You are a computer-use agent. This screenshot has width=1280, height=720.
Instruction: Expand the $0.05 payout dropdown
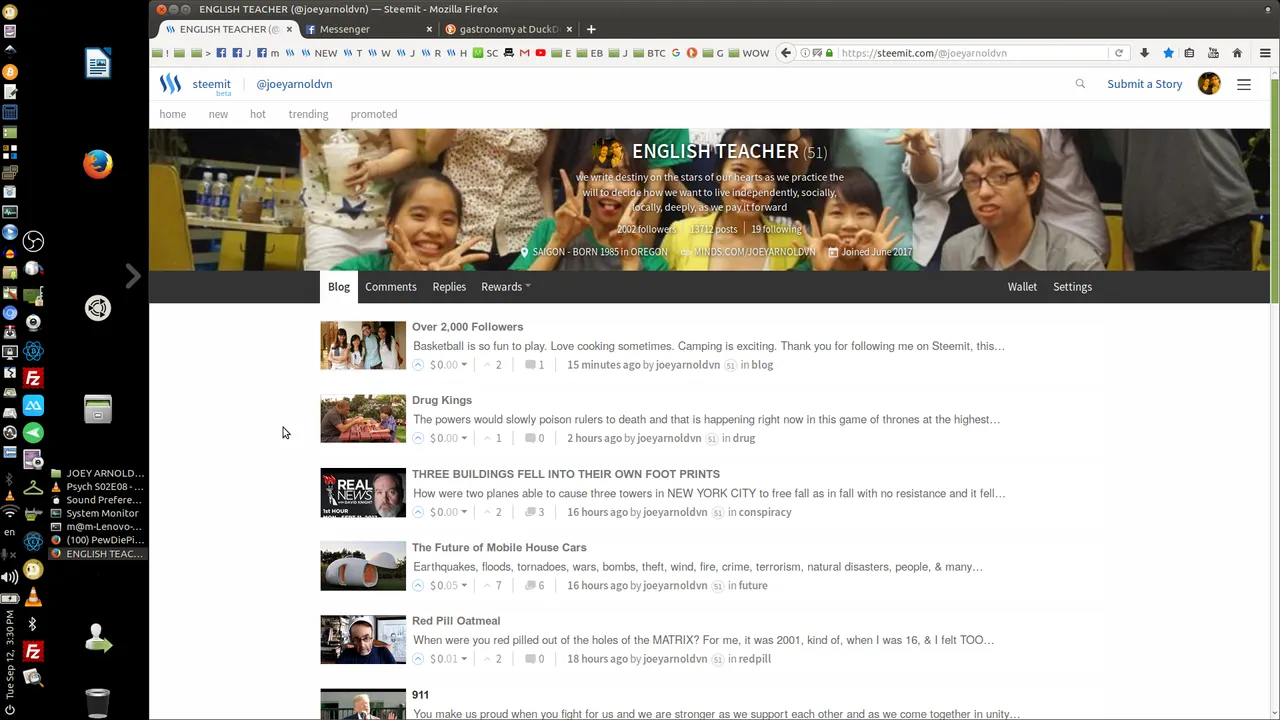coord(448,585)
